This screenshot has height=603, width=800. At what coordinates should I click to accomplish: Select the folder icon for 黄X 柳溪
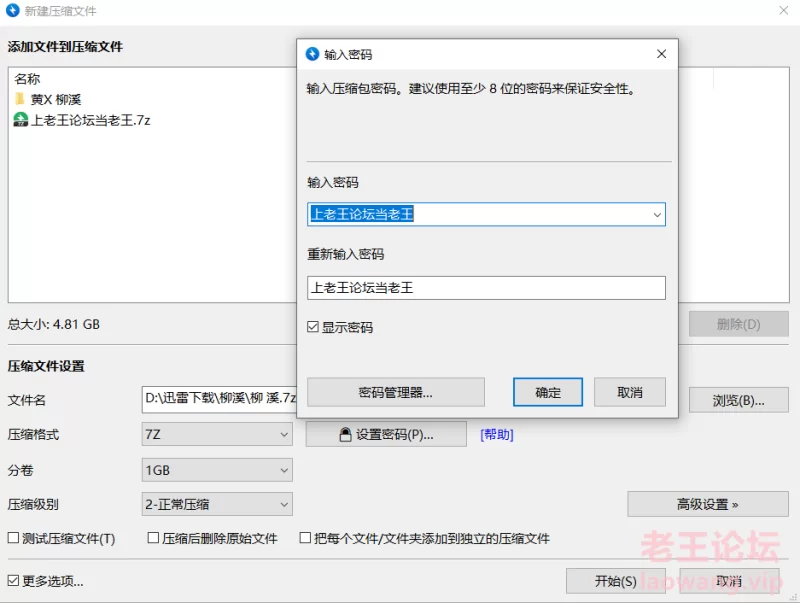tap(20, 98)
